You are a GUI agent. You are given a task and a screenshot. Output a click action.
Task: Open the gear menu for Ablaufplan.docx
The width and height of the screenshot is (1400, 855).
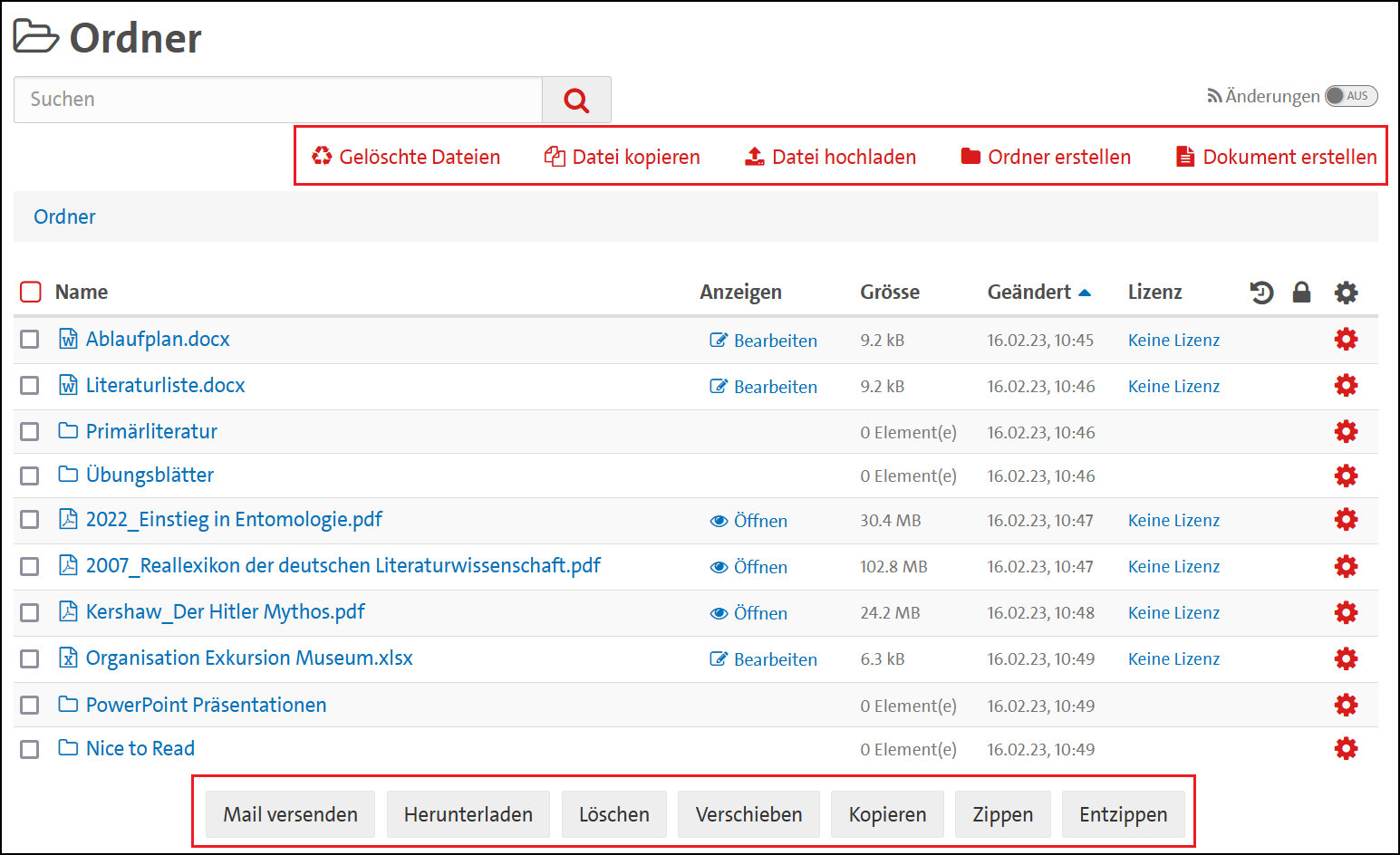1346,340
